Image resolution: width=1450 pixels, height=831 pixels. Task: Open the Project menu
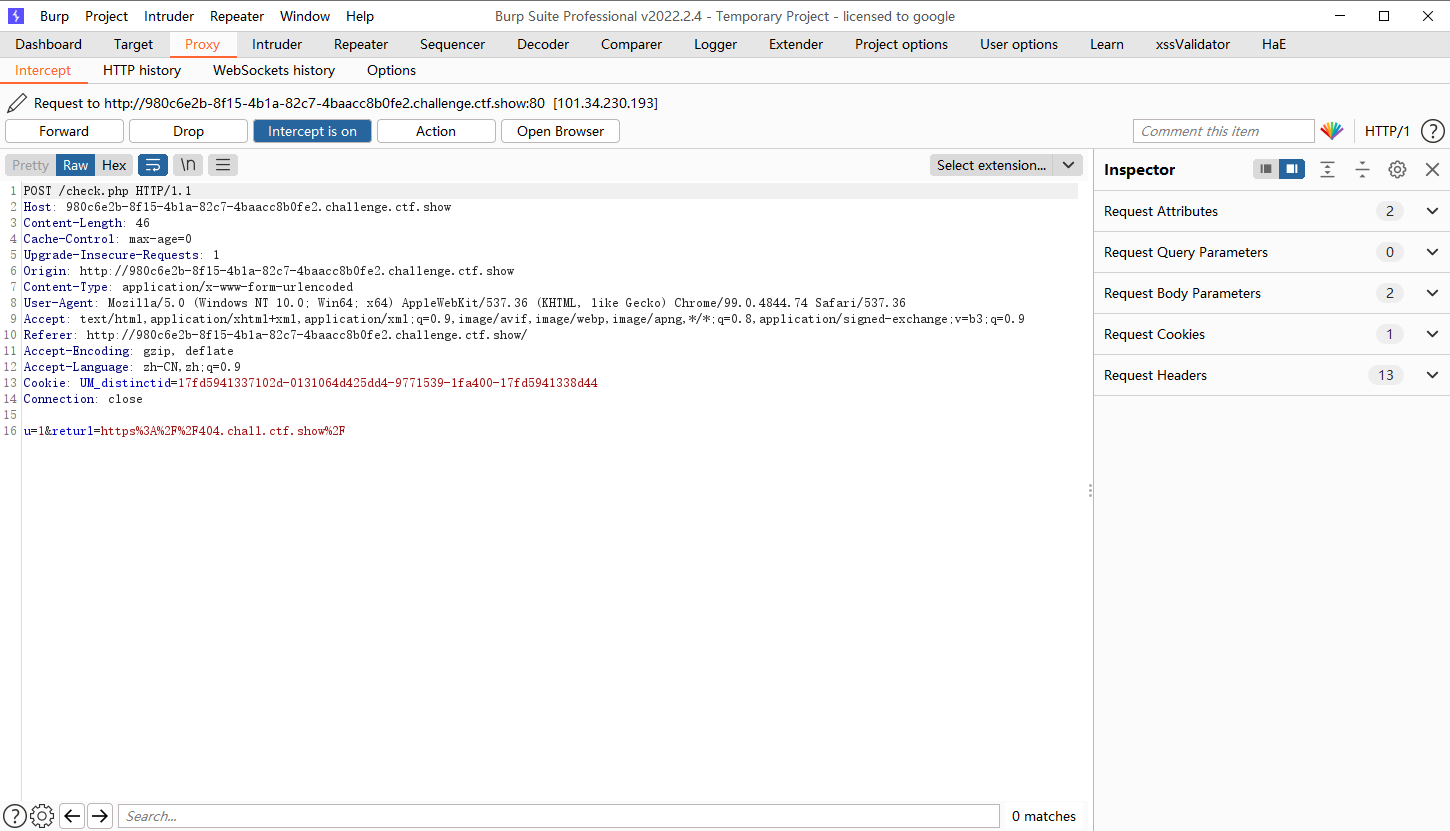click(106, 16)
